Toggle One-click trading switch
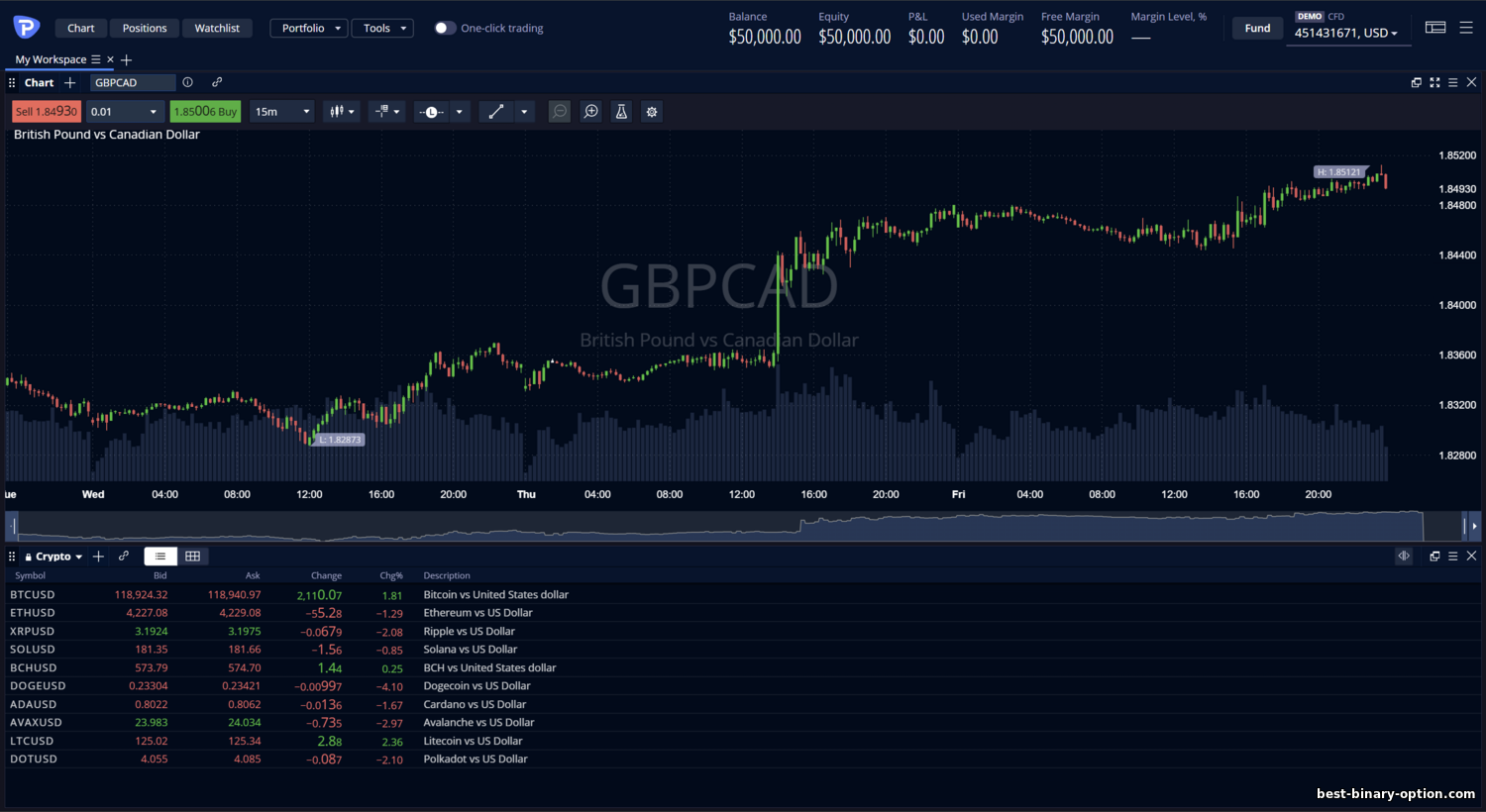 tap(445, 29)
